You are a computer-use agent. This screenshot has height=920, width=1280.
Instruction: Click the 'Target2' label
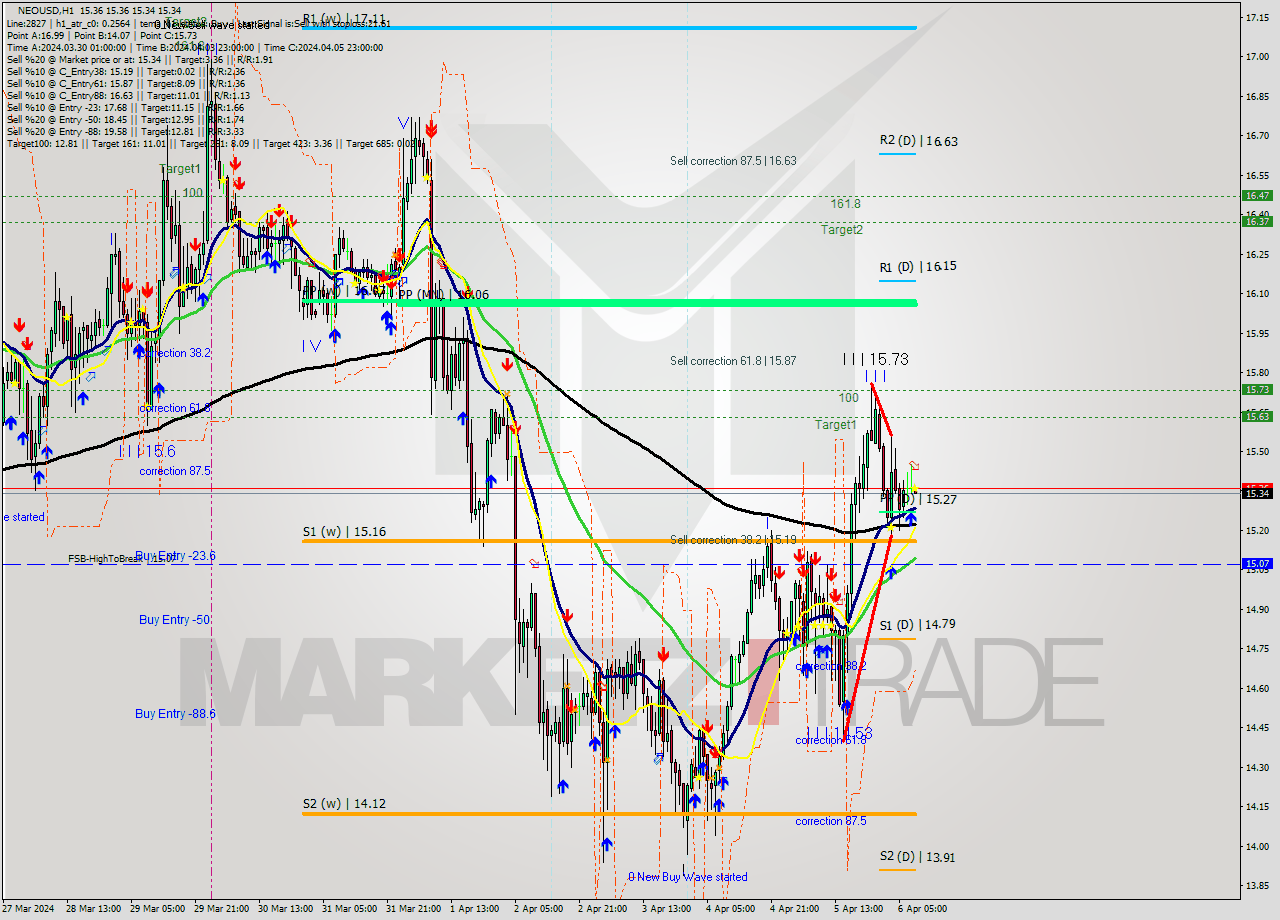(x=842, y=229)
